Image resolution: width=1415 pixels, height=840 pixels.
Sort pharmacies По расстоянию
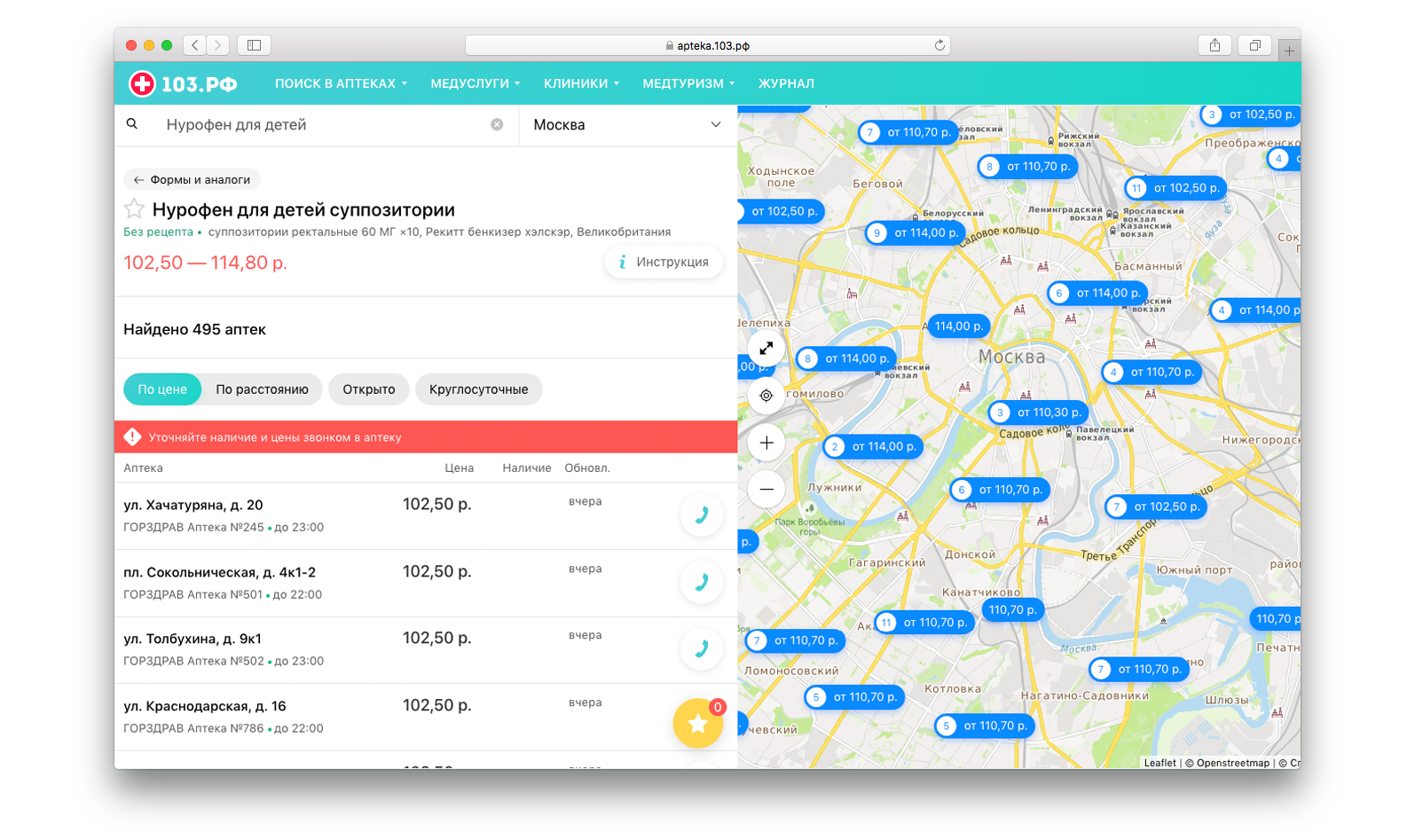262,389
